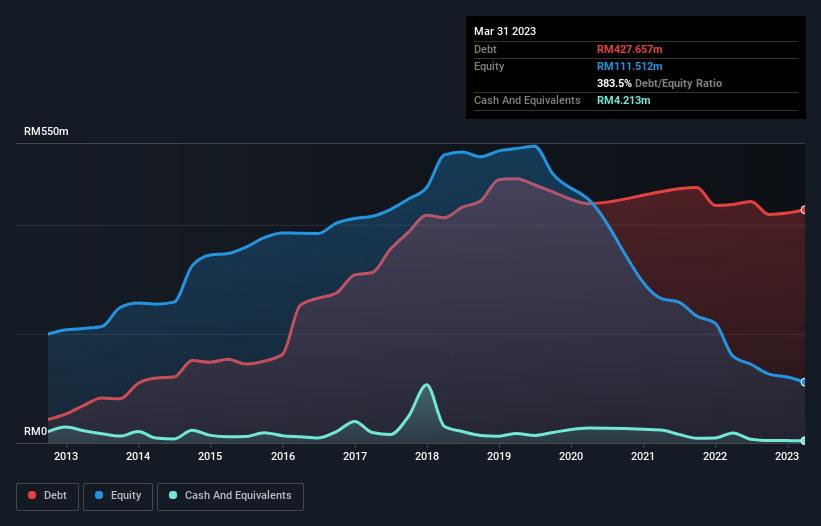This screenshot has width=821, height=526.
Task: Select the 2020 x-axis label
Action: click(571, 456)
